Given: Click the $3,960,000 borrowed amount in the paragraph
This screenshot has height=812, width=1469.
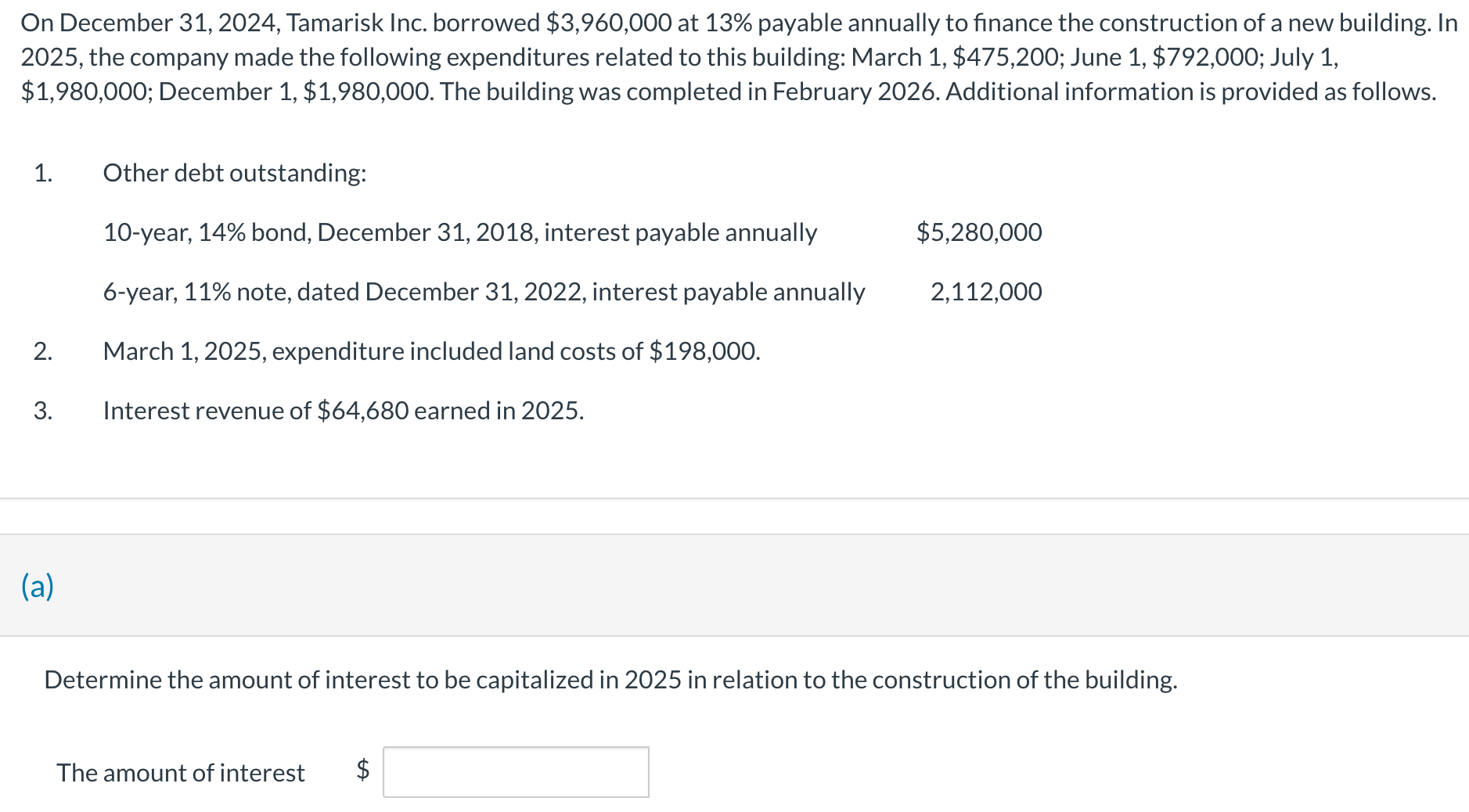Looking at the screenshot, I should coord(608,23).
